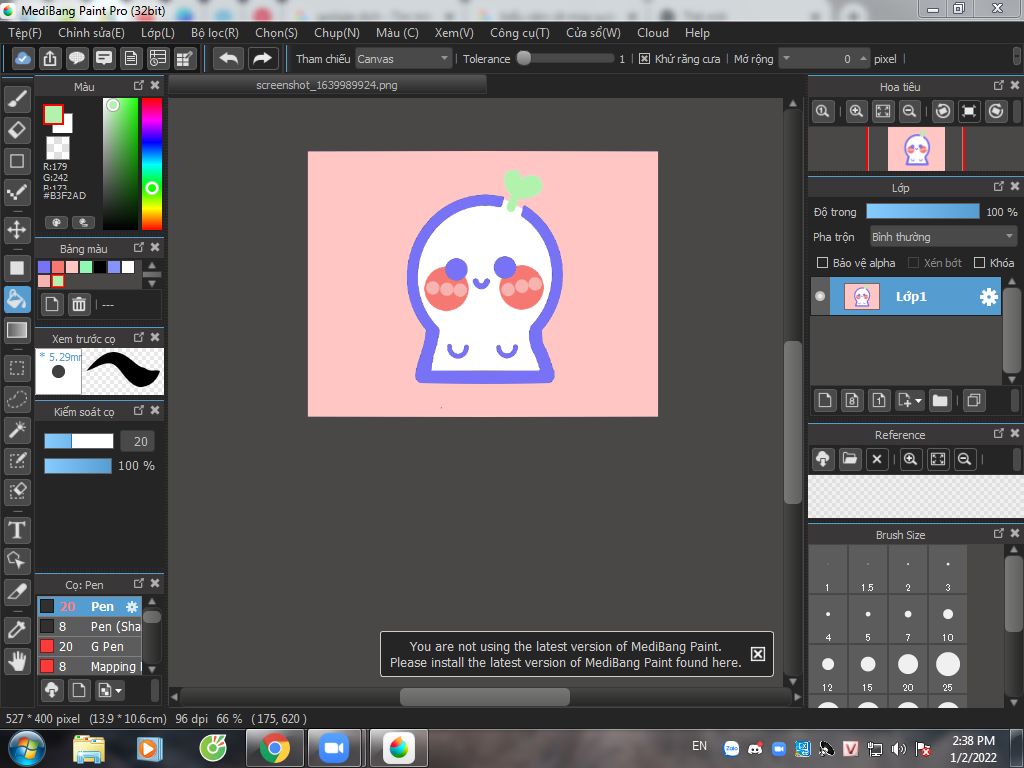Pop out the Brush Size panel
The width and height of the screenshot is (1024, 768).
click(998, 534)
